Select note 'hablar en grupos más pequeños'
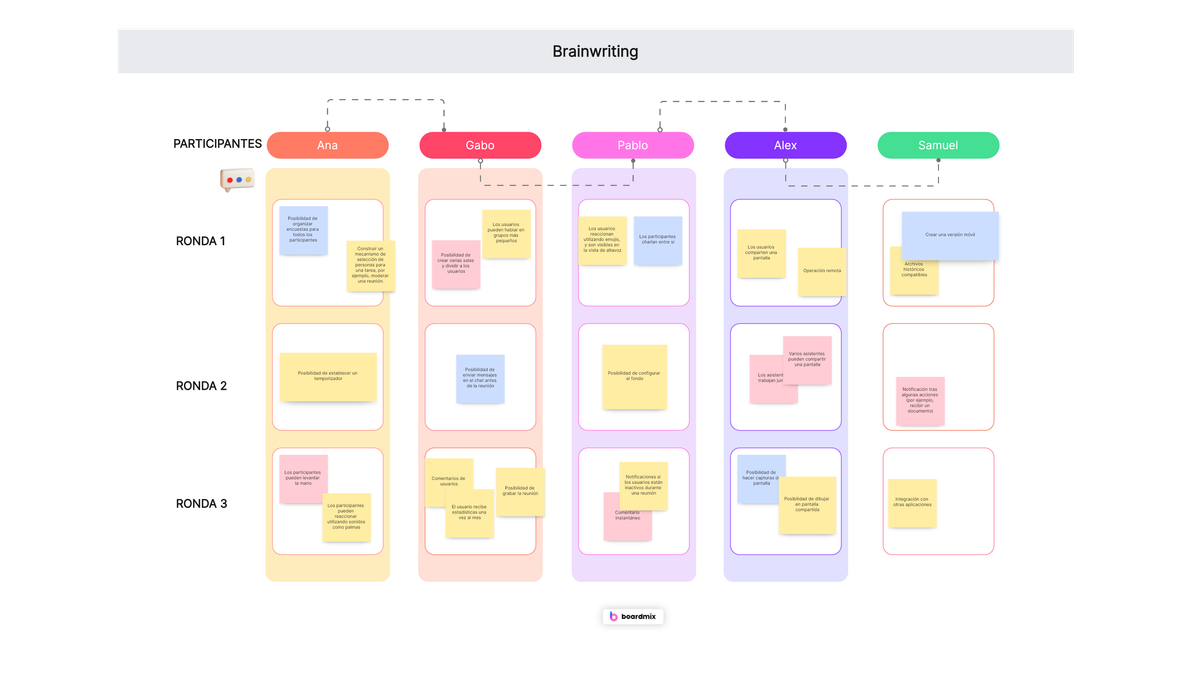This screenshot has height=675, width=1200. [x=506, y=234]
